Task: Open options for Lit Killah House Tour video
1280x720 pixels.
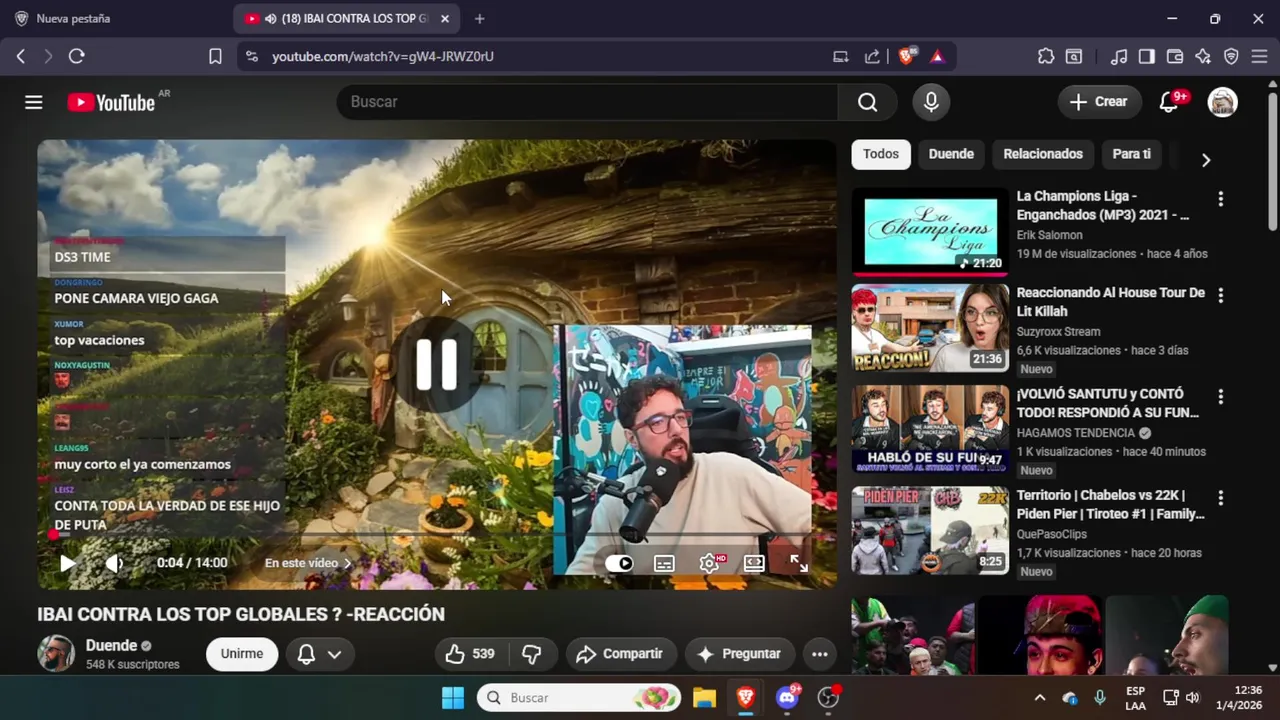Action: tap(1220, 296)
